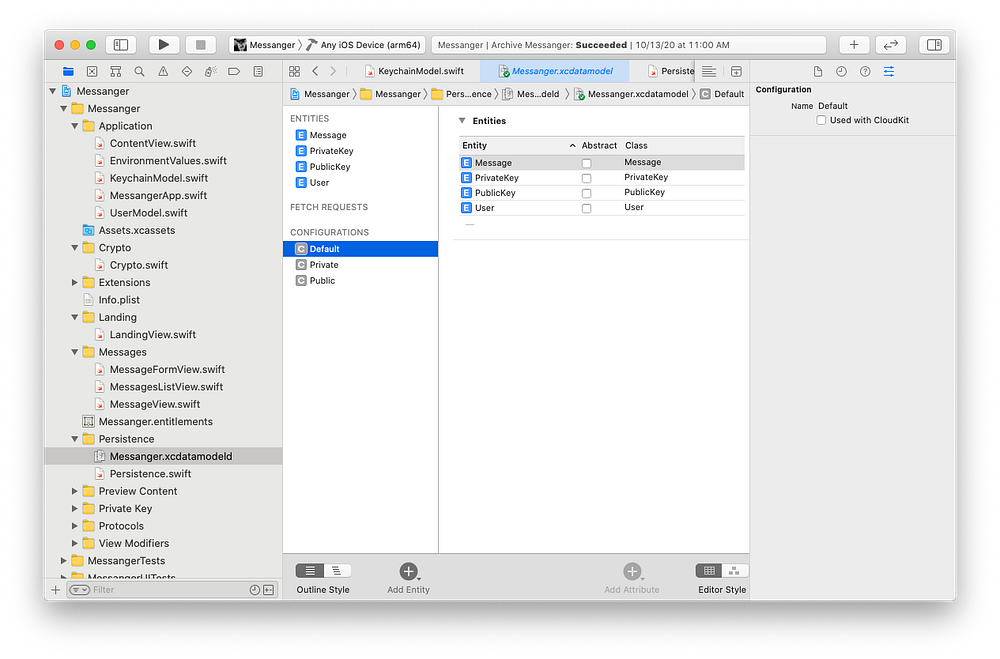Open the Symbol navigator
The height and width of the screenshot is (659, 1000).
point(115,71)
